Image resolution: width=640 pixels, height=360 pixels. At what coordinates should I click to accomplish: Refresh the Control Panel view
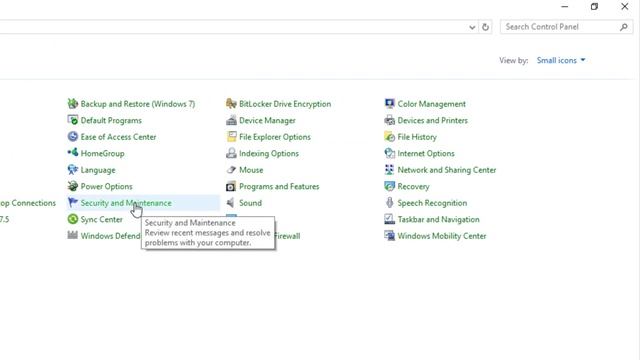pyautogui.click(x=485, y=27)
